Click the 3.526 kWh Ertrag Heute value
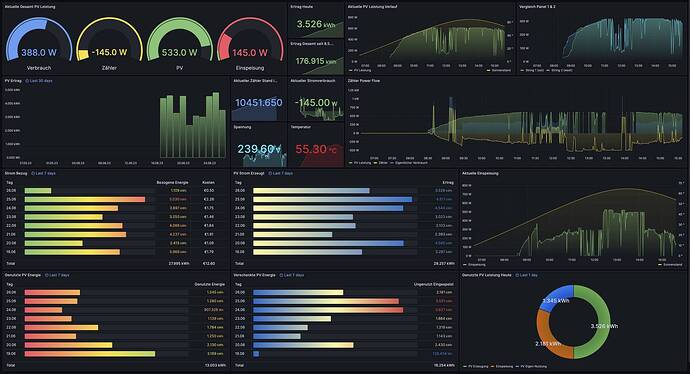This screenshot has width=690, height=374. (316, 24)
